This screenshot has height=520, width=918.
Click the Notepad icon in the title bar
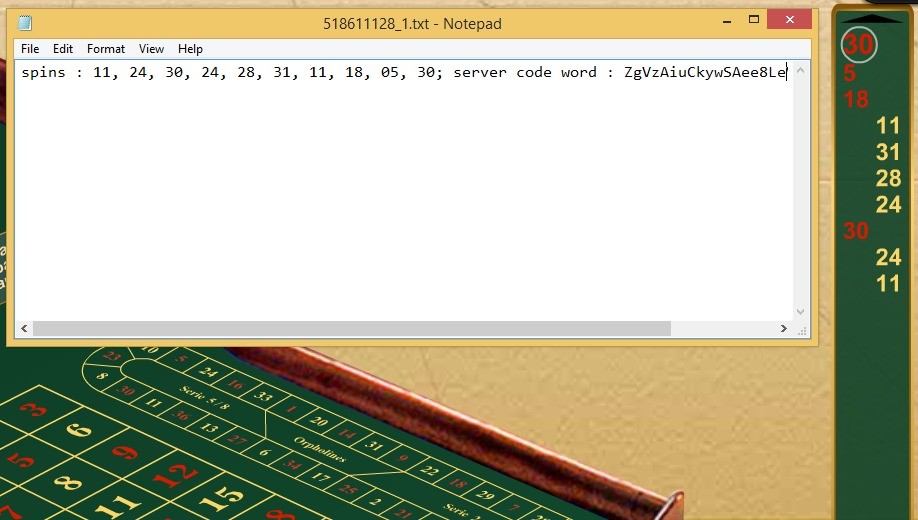point(25,23)
